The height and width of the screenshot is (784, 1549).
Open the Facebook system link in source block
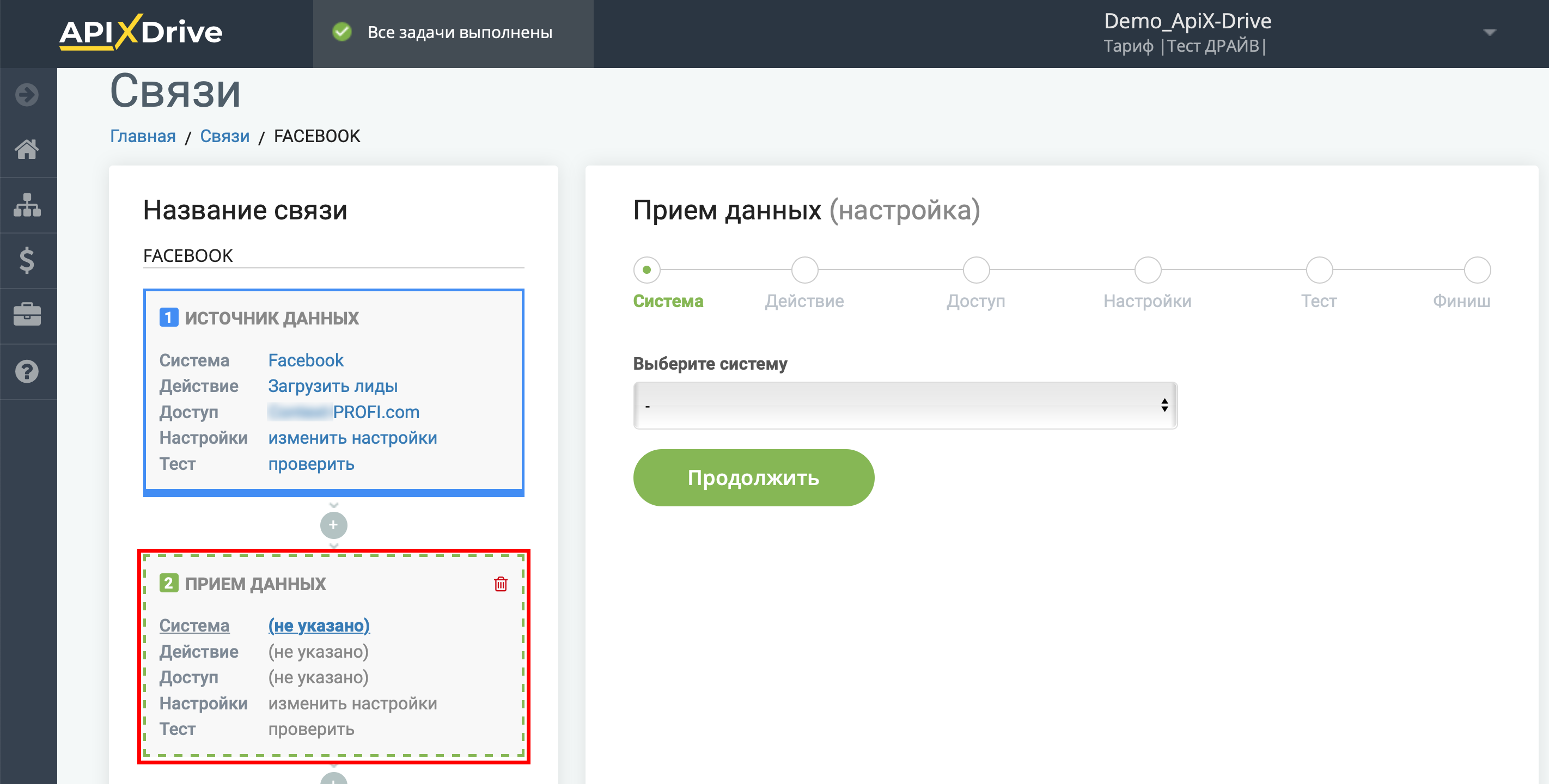pyautogui.click(x=306, y=360)
